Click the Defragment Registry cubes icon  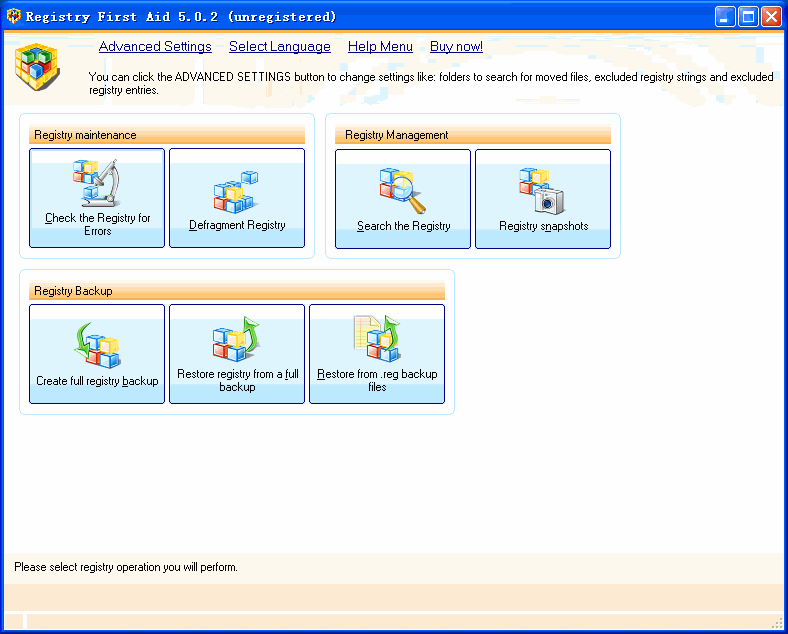coord(236,192)
